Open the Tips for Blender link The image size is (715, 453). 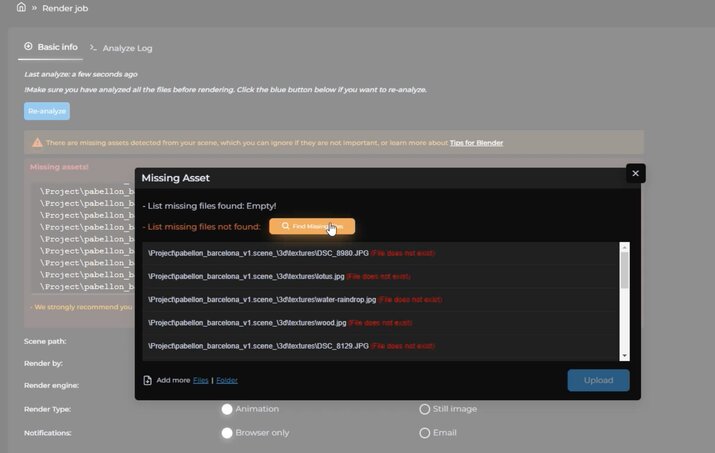[476, 143]
